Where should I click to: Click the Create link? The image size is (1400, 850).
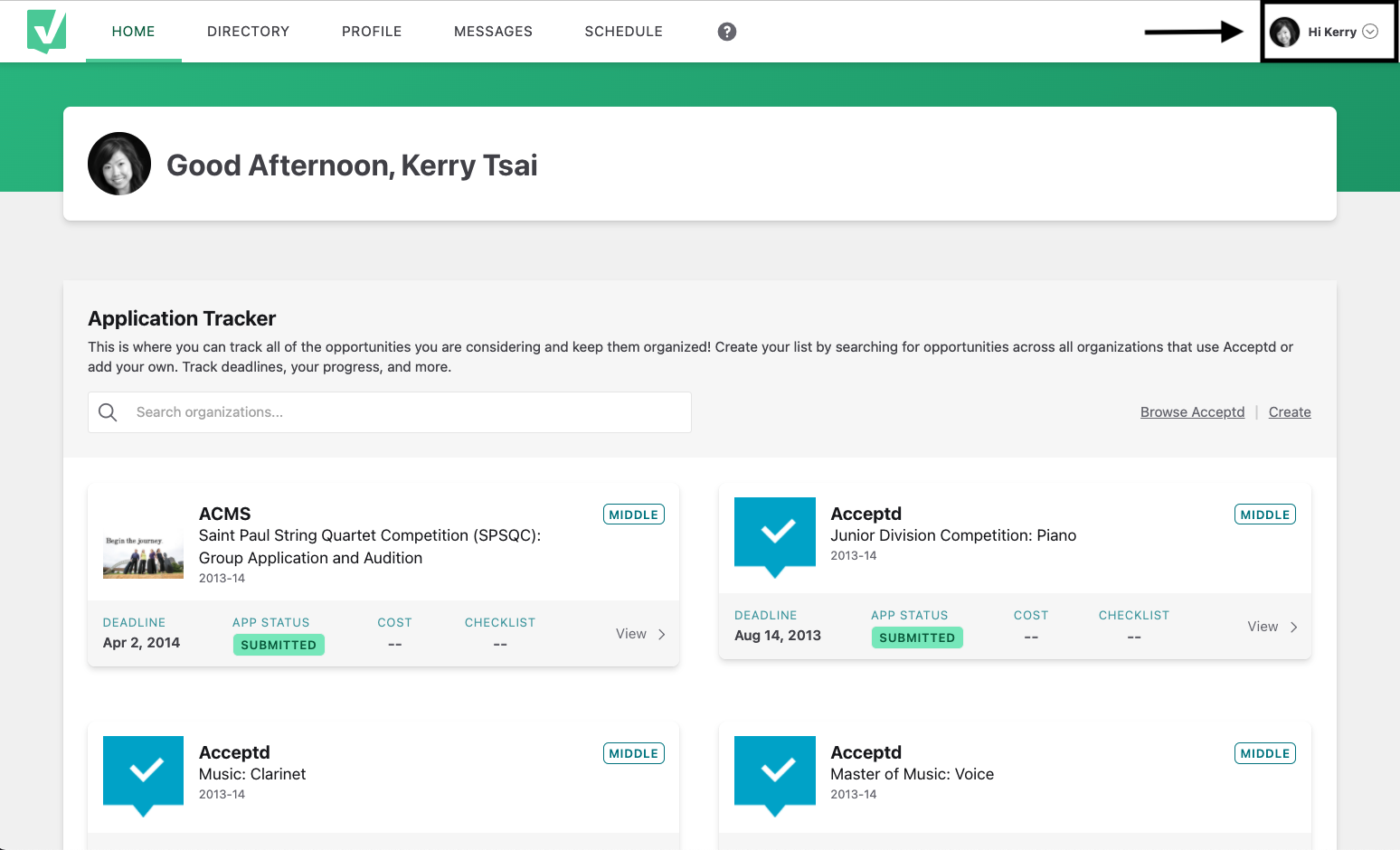[1290, 412]
